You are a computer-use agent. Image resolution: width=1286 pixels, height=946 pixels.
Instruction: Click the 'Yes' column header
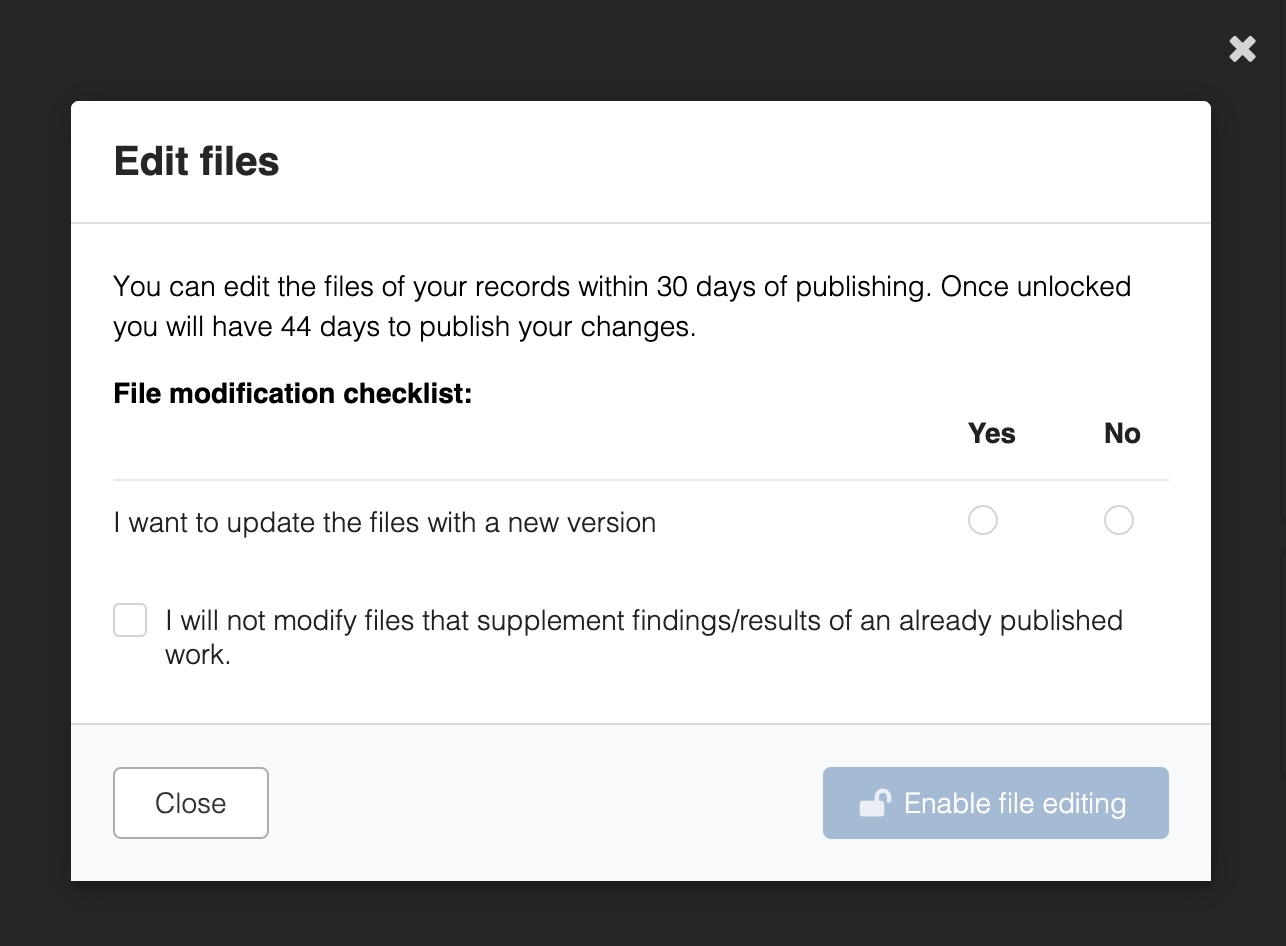coord(991,433)
